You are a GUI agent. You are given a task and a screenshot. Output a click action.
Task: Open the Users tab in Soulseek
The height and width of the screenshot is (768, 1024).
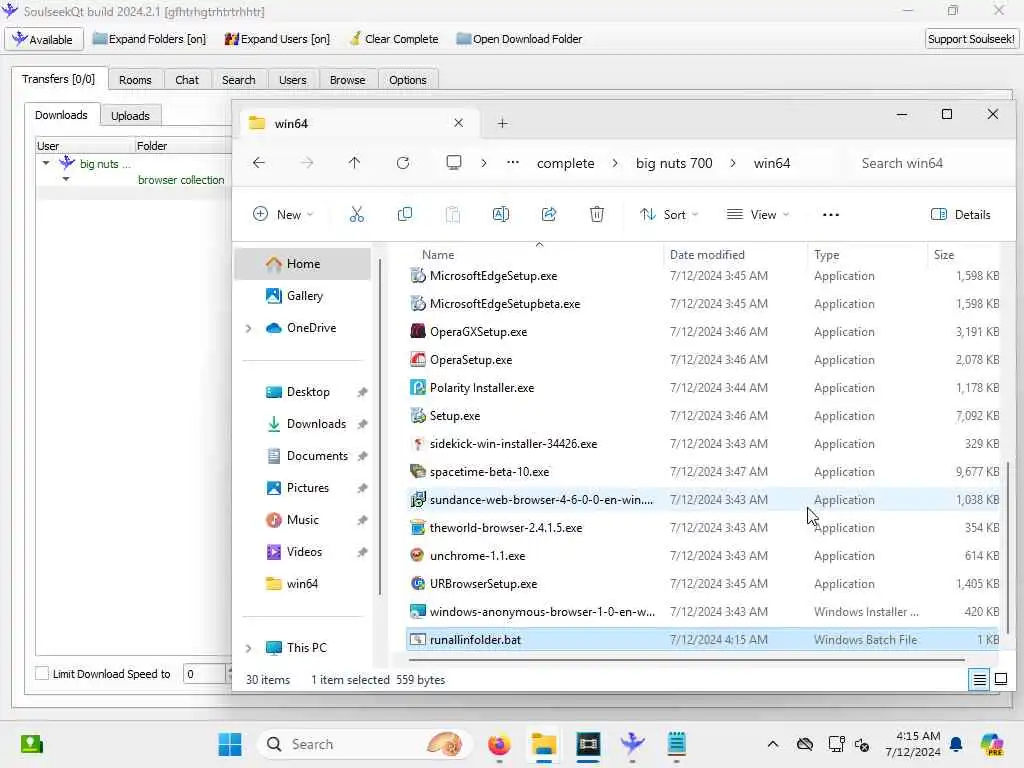[293, 80]
